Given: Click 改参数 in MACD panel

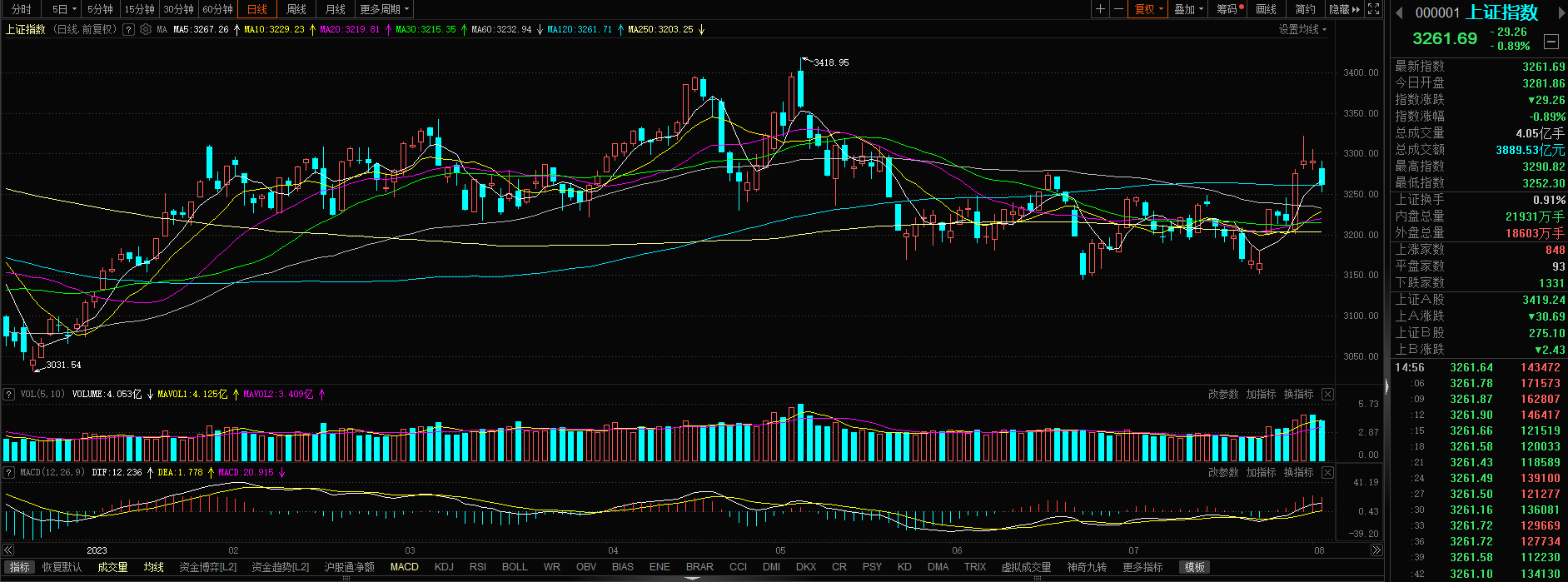Looking at the screenshot, I should coord(1222,472).
